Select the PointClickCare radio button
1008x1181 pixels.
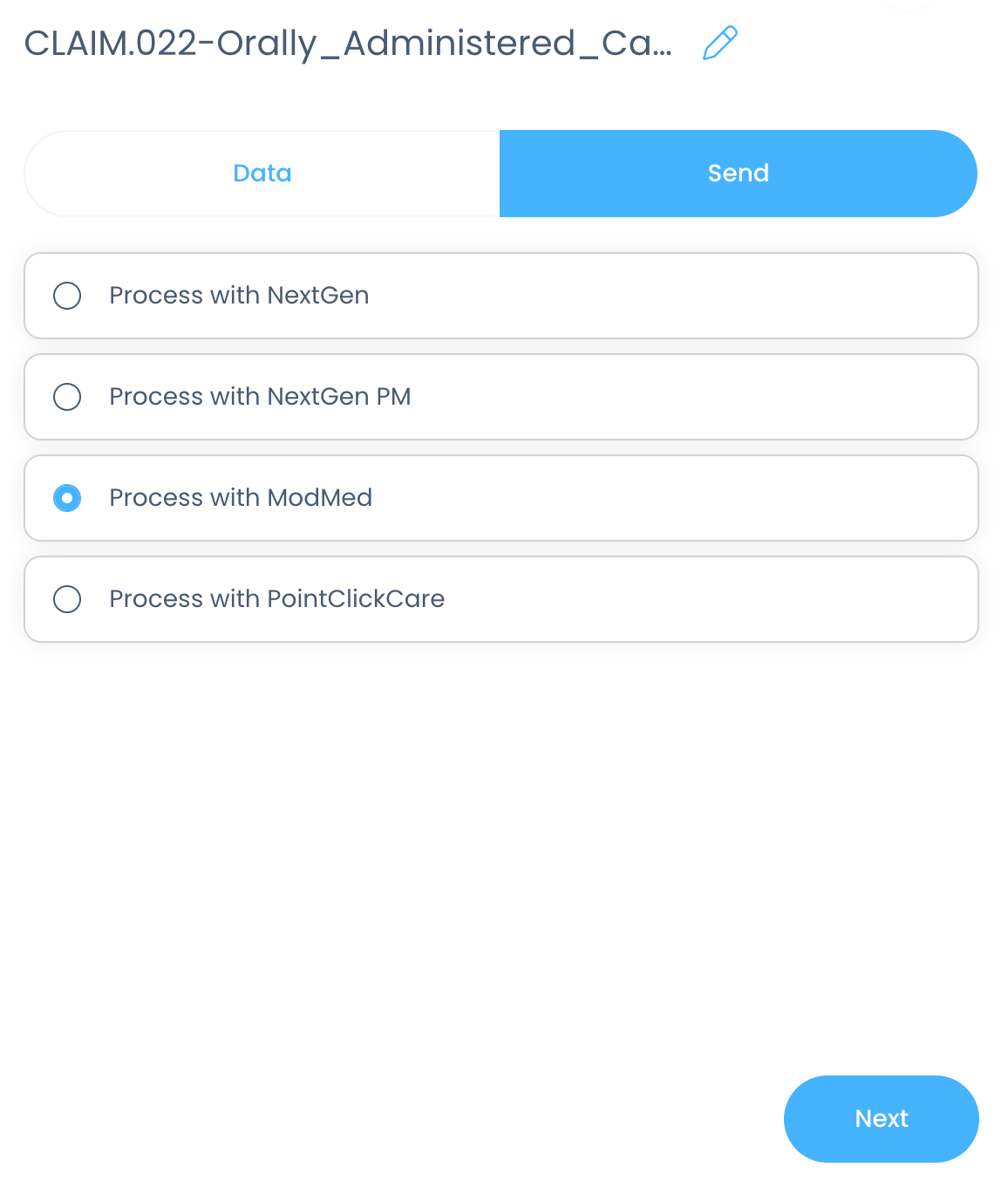click(67, 599)
